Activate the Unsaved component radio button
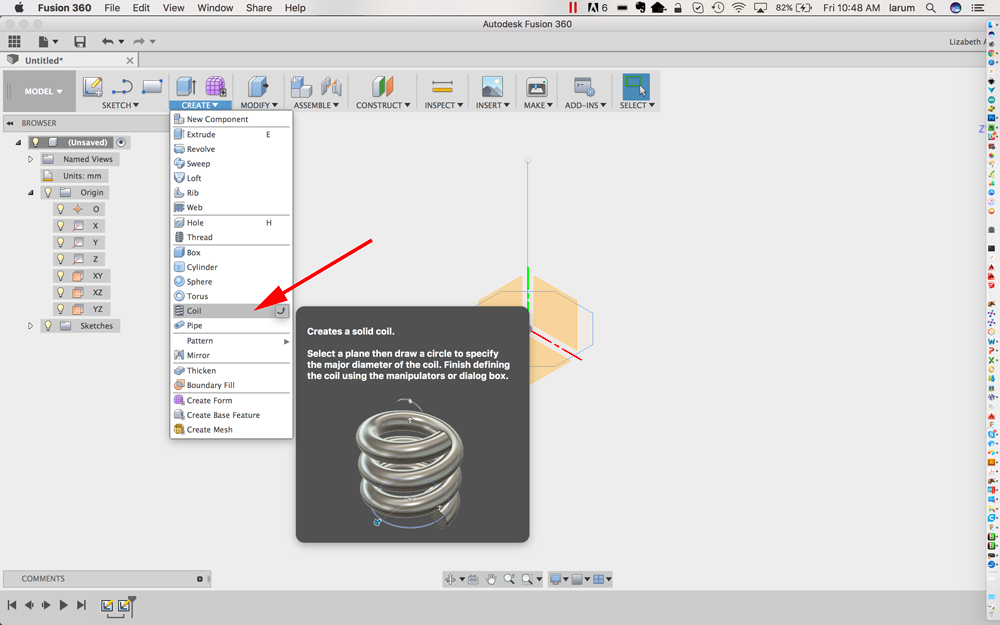Viewport: 1000px width, 625px height. click(x=121, y=142)
